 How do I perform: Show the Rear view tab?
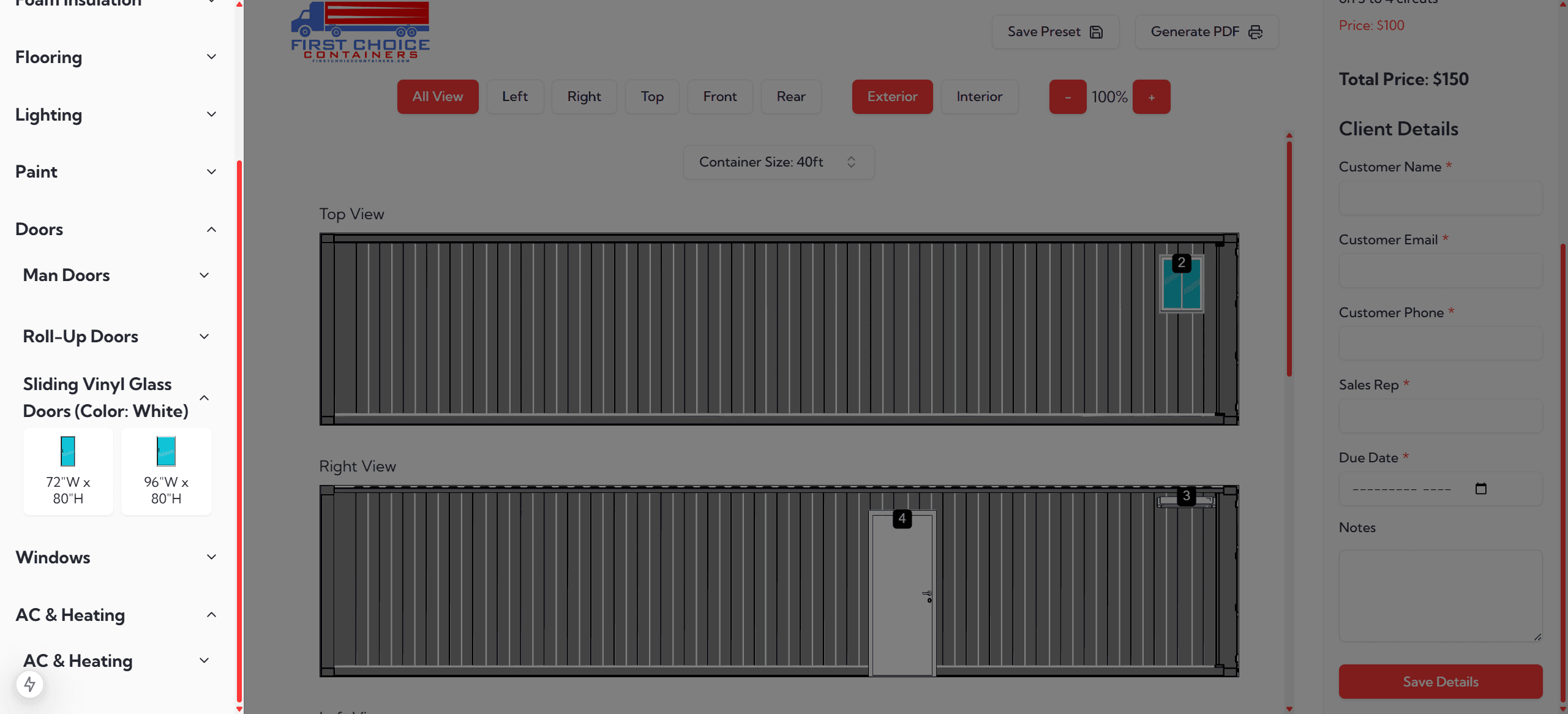tap(790, 97)
